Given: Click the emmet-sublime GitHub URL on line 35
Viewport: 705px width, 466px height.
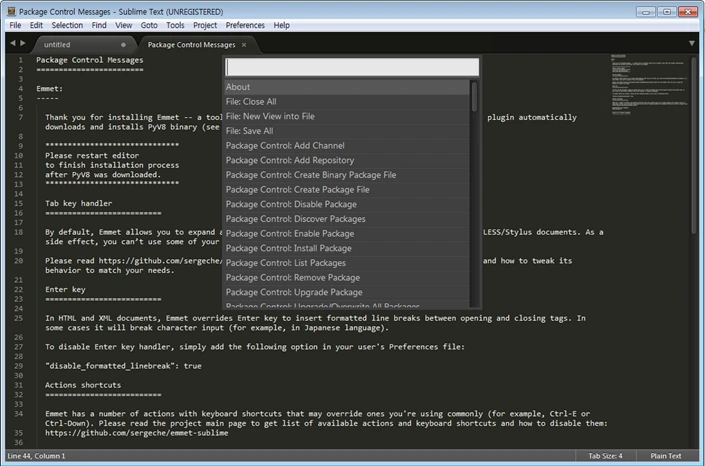Looking at the screenshot, I should point(137,433).
